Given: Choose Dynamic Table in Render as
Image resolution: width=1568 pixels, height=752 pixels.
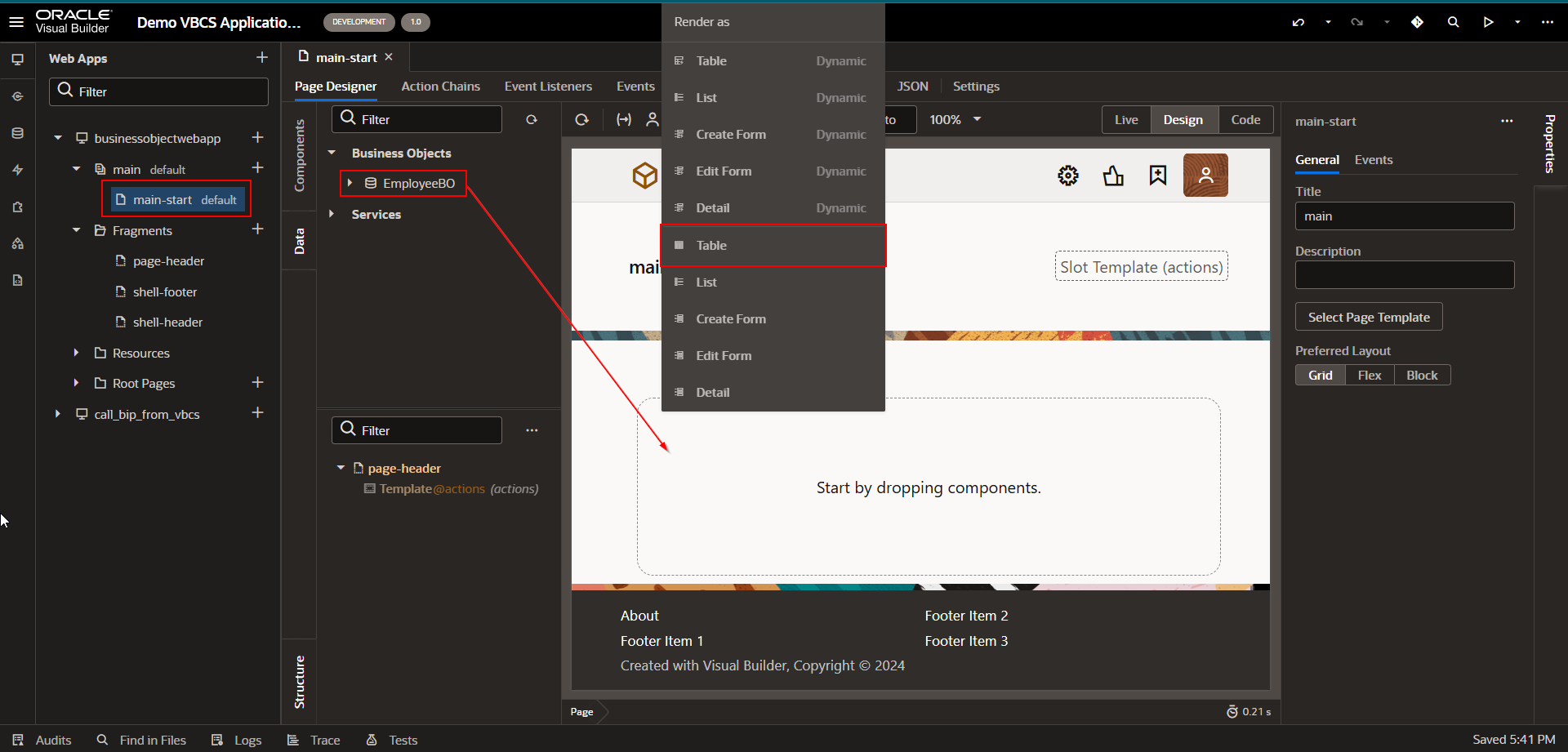Looking at the screenshot, I should 773,60.
